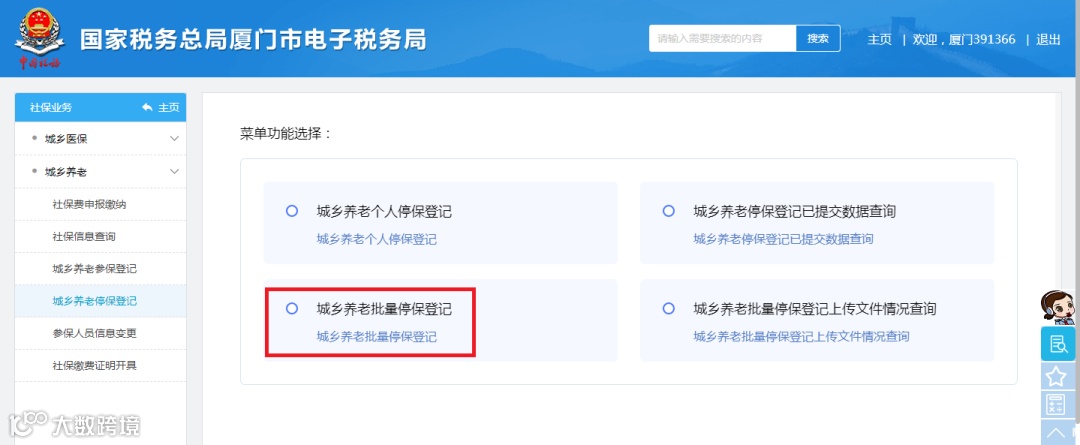
Task: Click 退出 to log out
Action: point(1048,39)
